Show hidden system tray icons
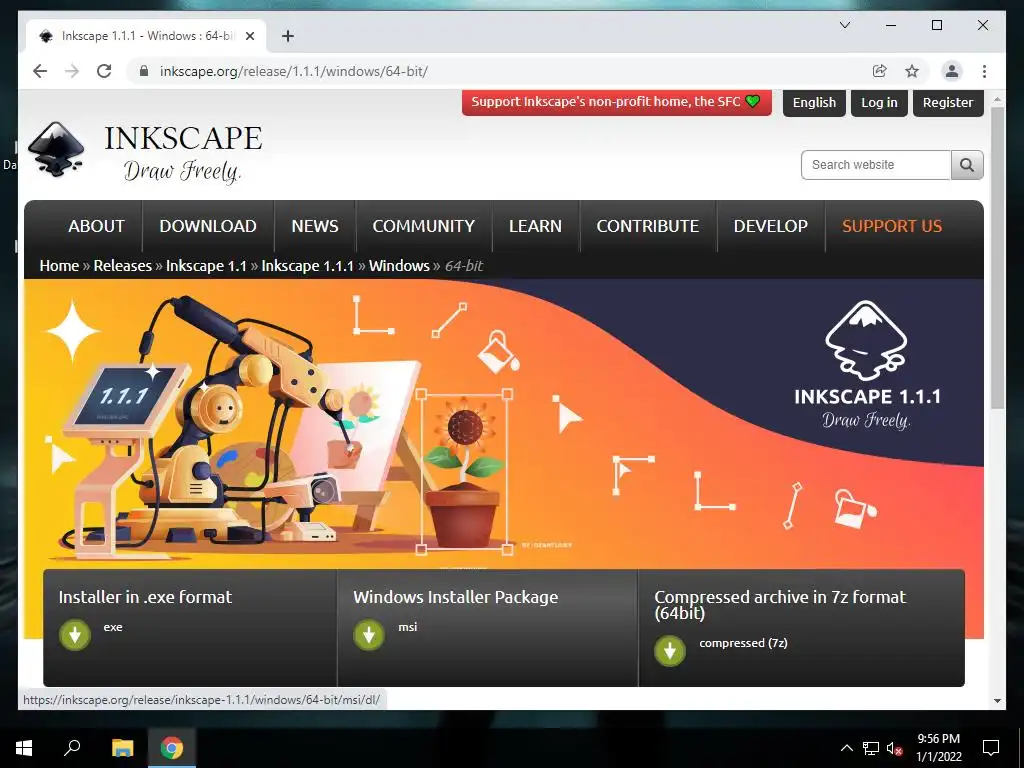The height and width of the screenshot is (768, 1024). click(x=846, y=748)
